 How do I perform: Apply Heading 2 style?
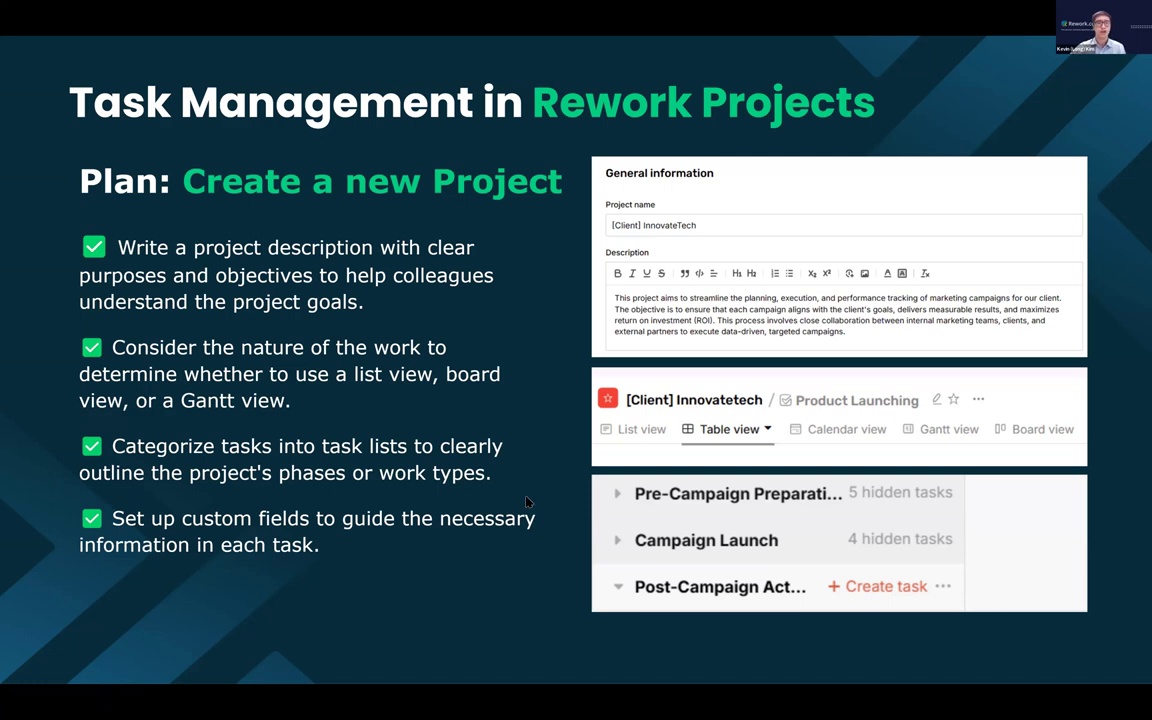751,273
